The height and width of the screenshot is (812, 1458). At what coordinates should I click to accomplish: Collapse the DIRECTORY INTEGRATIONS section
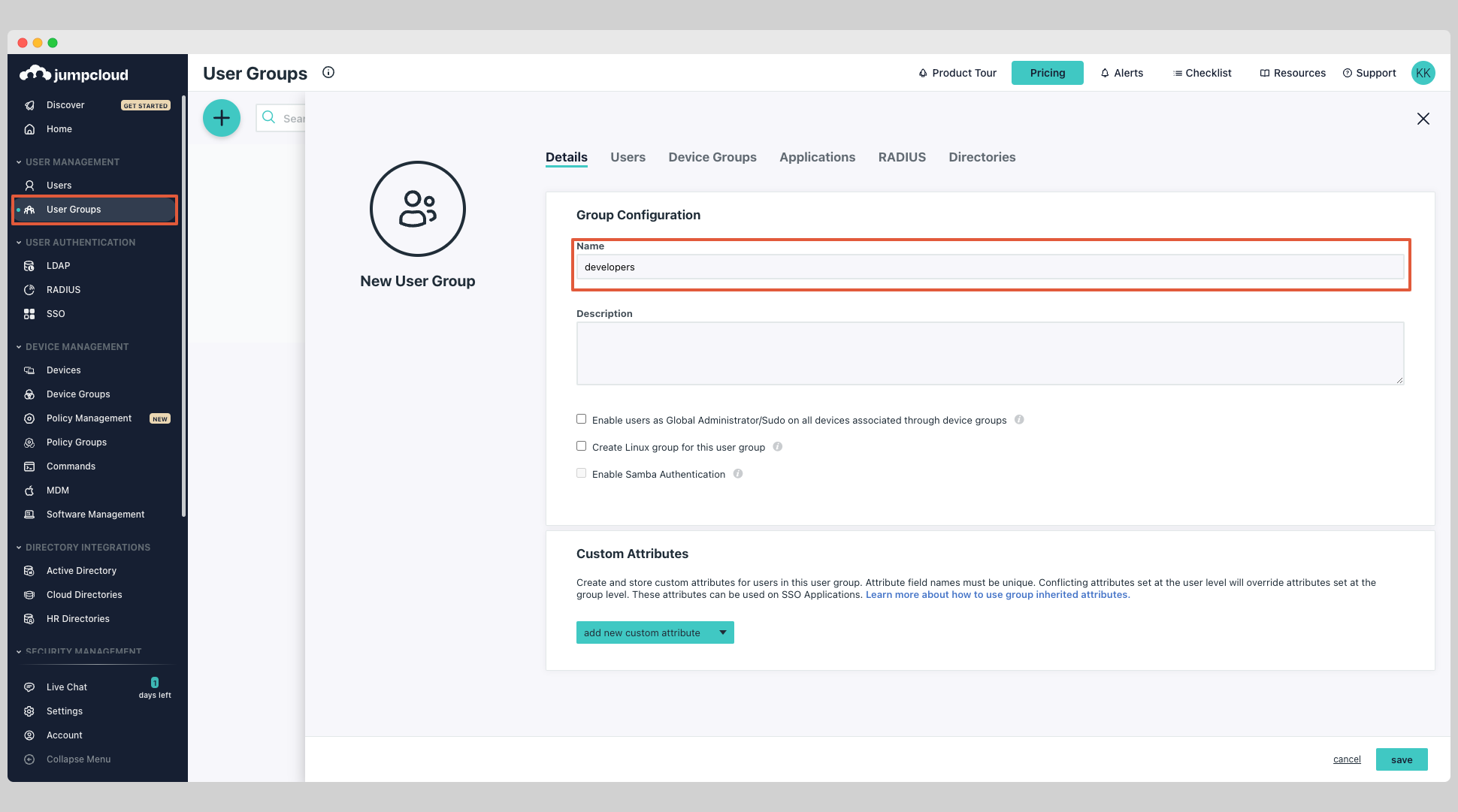click(18, 547)
